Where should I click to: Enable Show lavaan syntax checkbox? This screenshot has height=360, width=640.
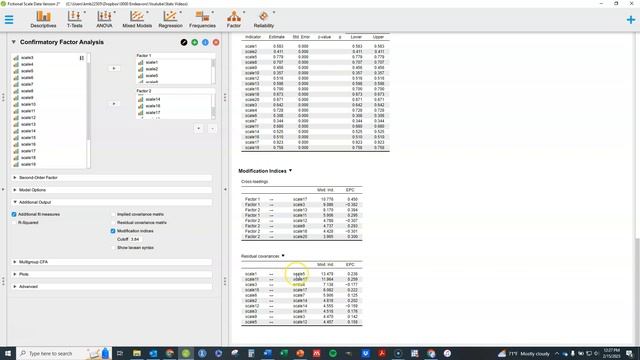pos(113,248)
